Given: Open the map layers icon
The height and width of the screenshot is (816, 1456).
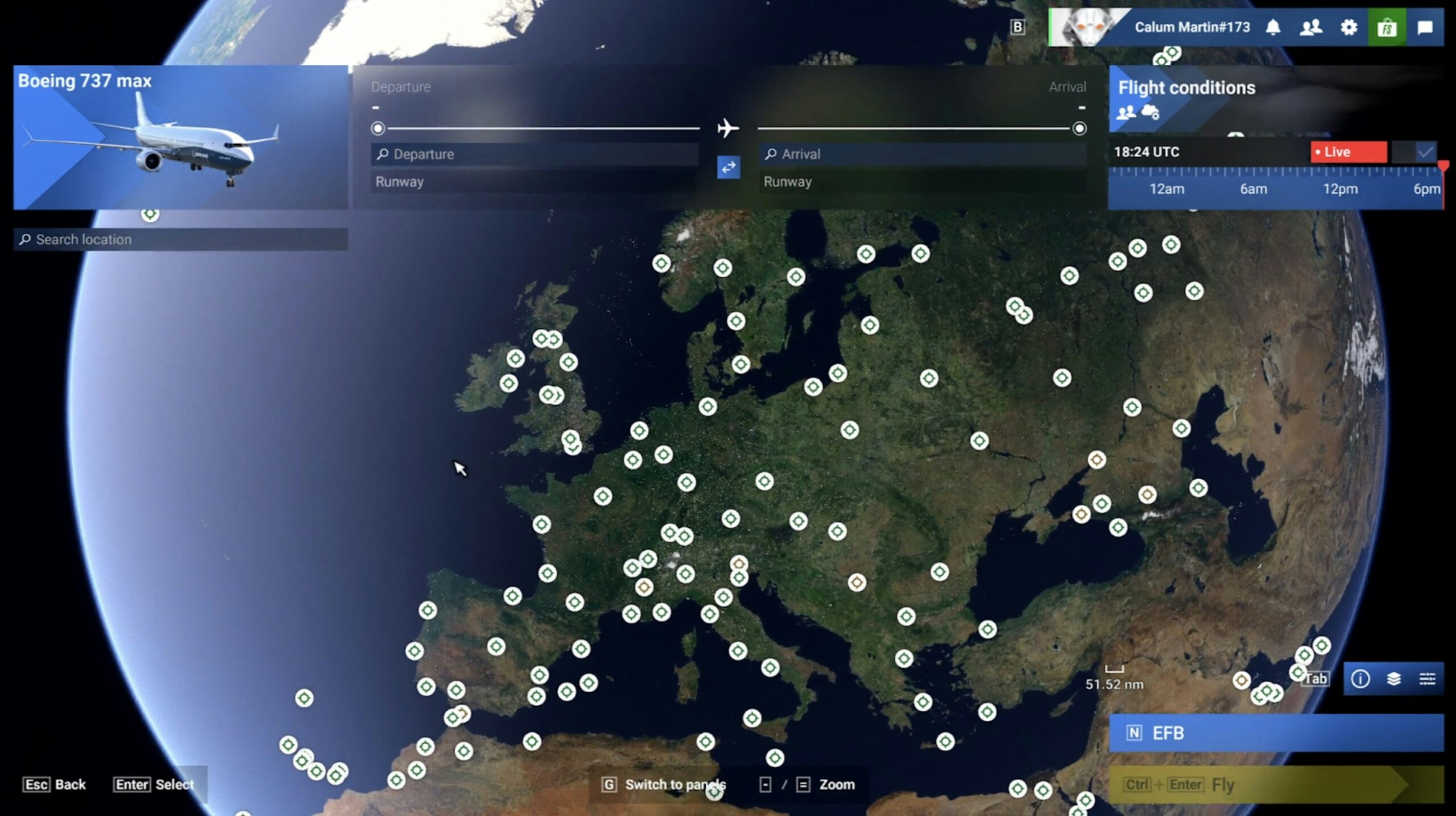Looking at the screenshot, I should tap(1393, 678).
